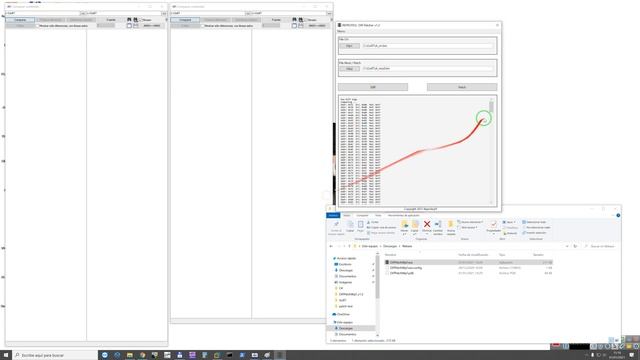Click the Mover a folder icon
Viewport: 640px width, 360px height.
tap(404, 224)
